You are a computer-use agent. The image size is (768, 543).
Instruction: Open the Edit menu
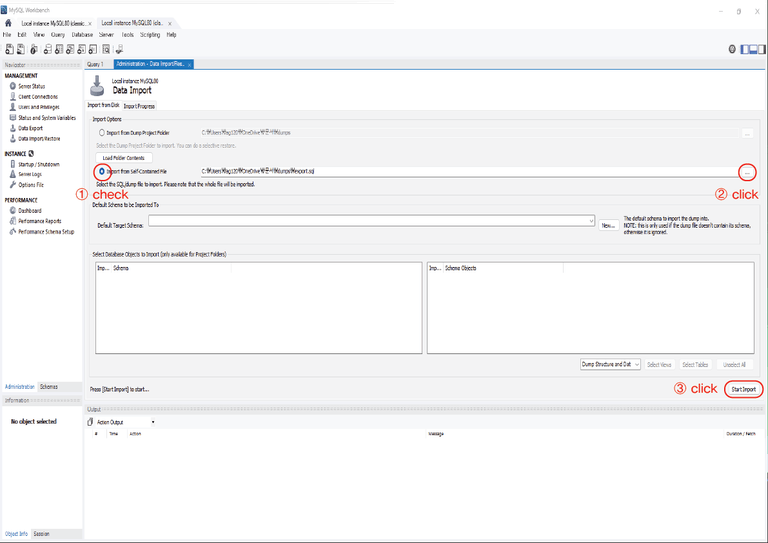[22, 35]
